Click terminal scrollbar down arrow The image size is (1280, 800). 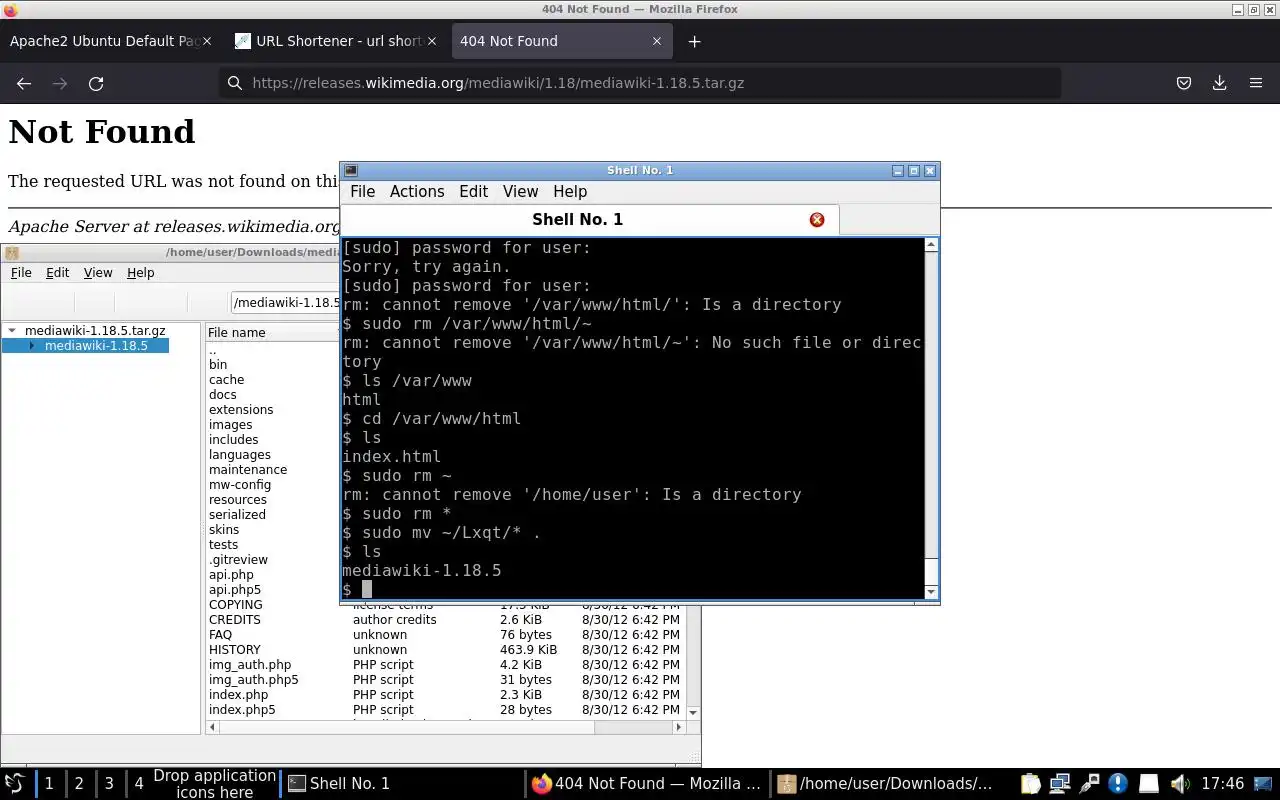coord(931,592)
